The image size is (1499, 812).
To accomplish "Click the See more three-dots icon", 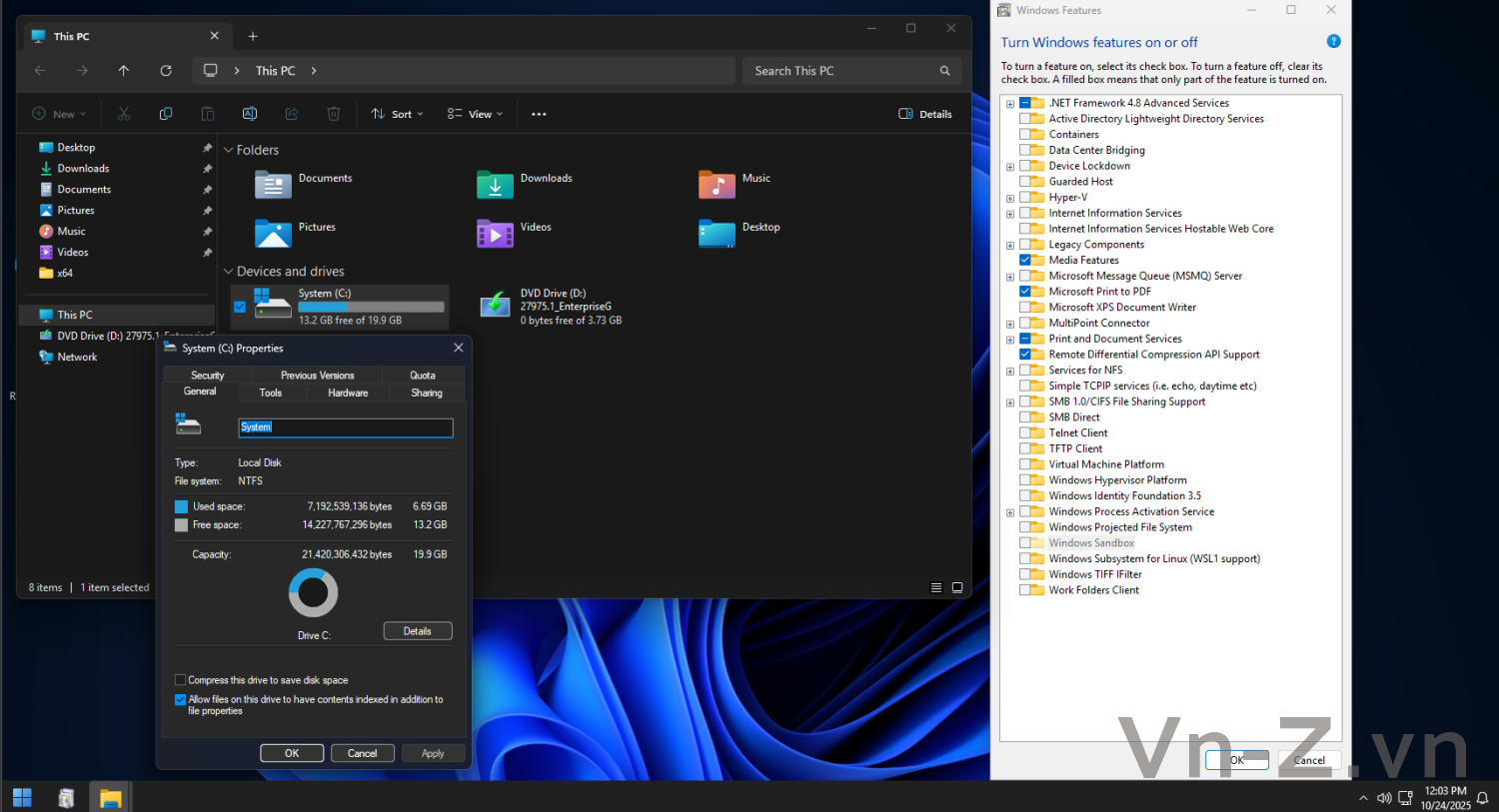I will [x=539, y=114].
